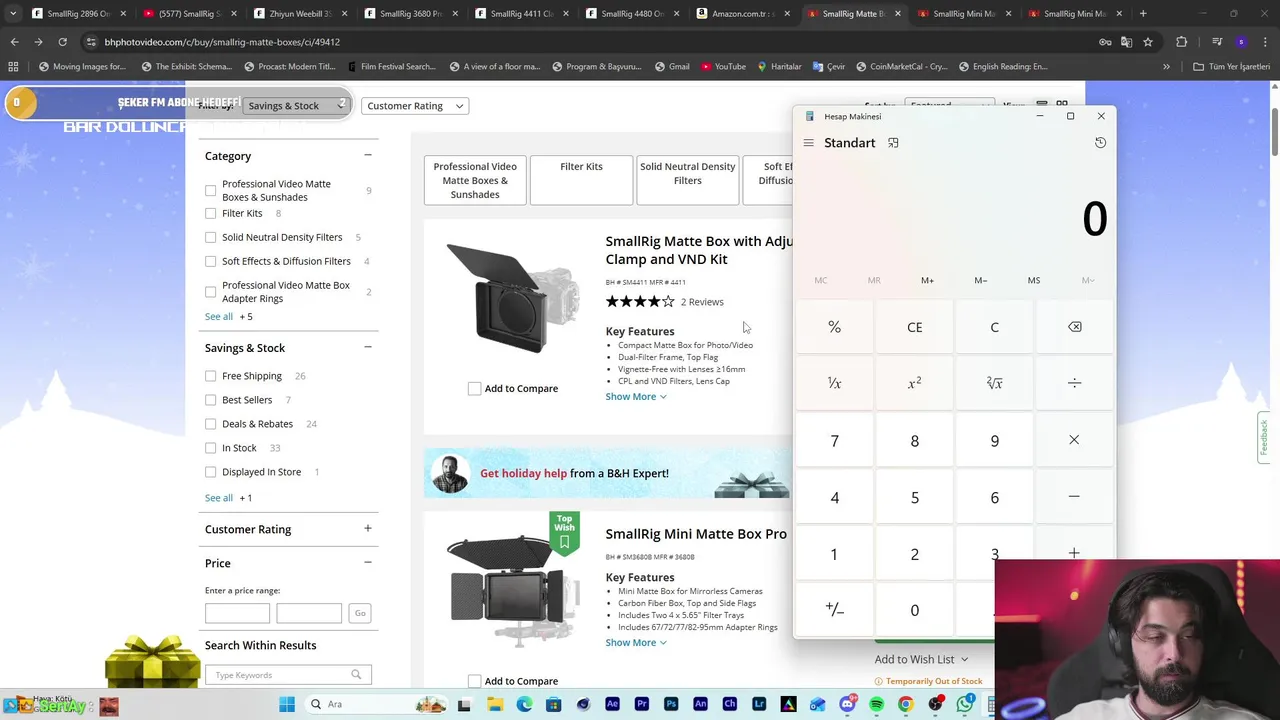Open 2 Reviews link for matte box
This screenshot has height=720, width=1280.
click(x=702, y=302)
